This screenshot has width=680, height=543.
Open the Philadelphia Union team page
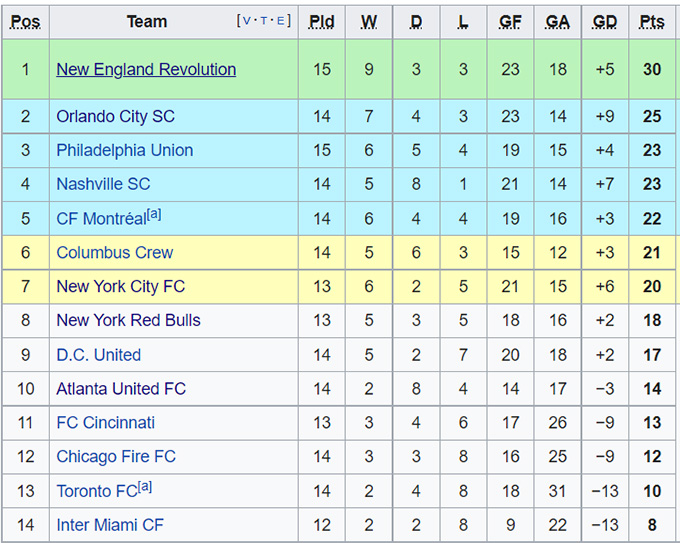point(124,150)
